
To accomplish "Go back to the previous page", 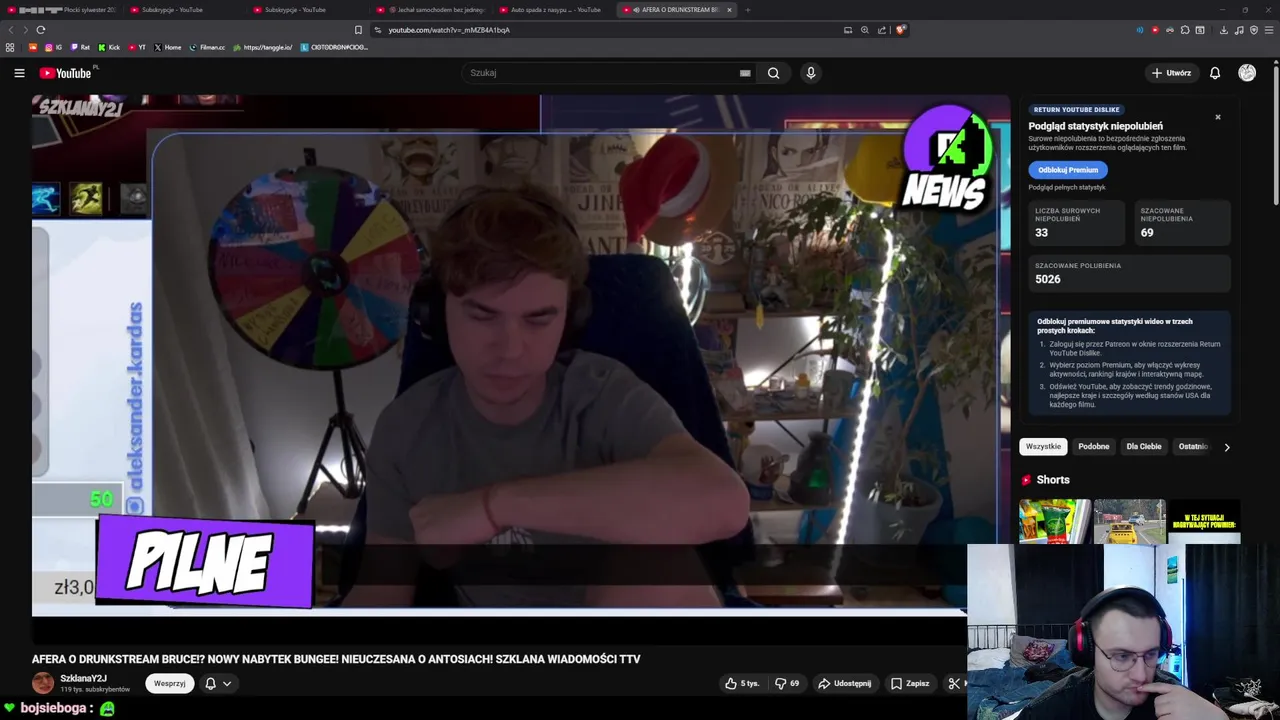I will tap(12, 30).
